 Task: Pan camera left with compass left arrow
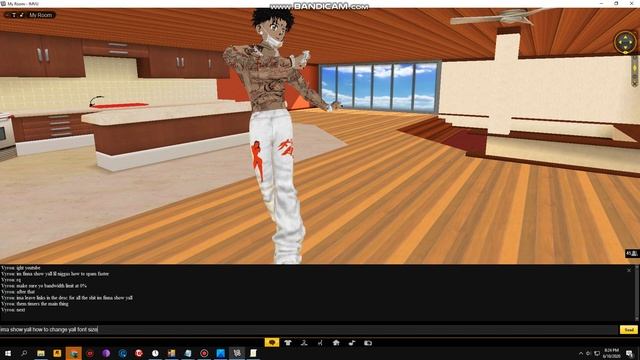pos(619,42)
